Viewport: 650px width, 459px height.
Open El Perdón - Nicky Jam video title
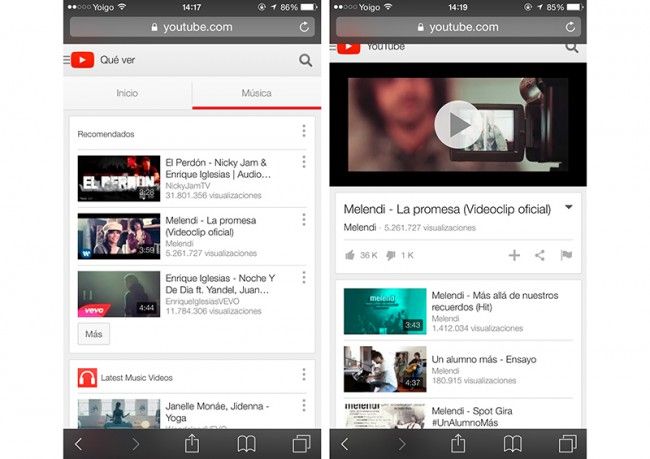click(x=218, y=168)
